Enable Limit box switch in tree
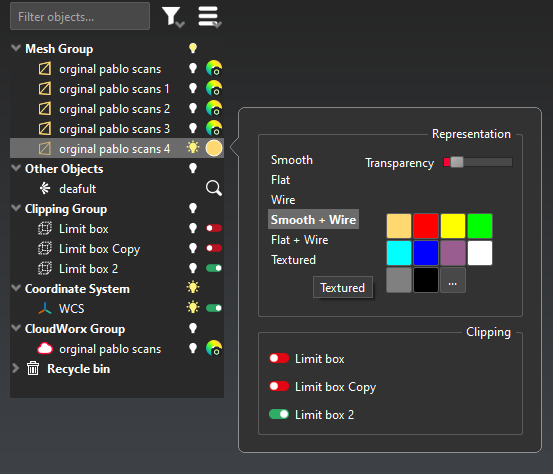553x474 pixels. click(214, 228)
